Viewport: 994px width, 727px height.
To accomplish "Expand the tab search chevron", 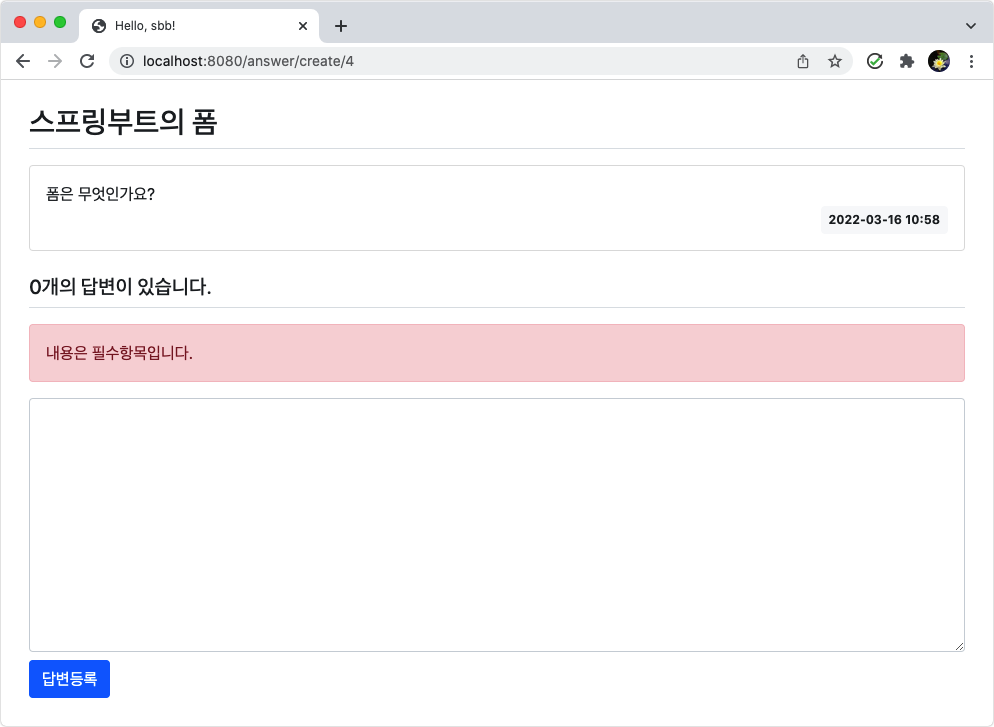I will (971, 26).
